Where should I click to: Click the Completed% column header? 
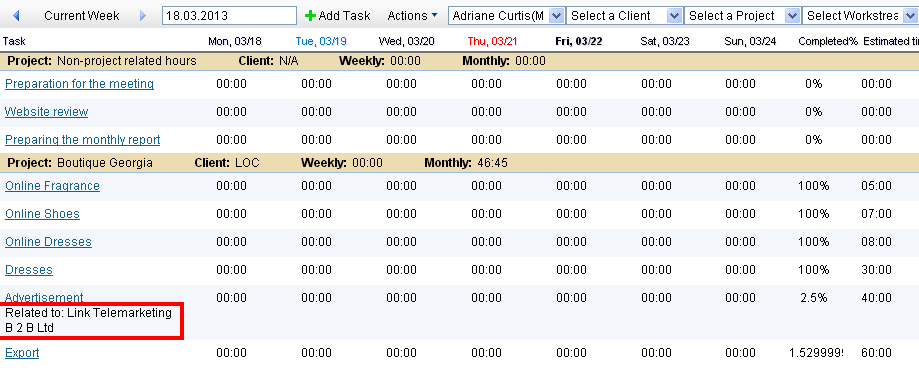click(x=828, y=42)
